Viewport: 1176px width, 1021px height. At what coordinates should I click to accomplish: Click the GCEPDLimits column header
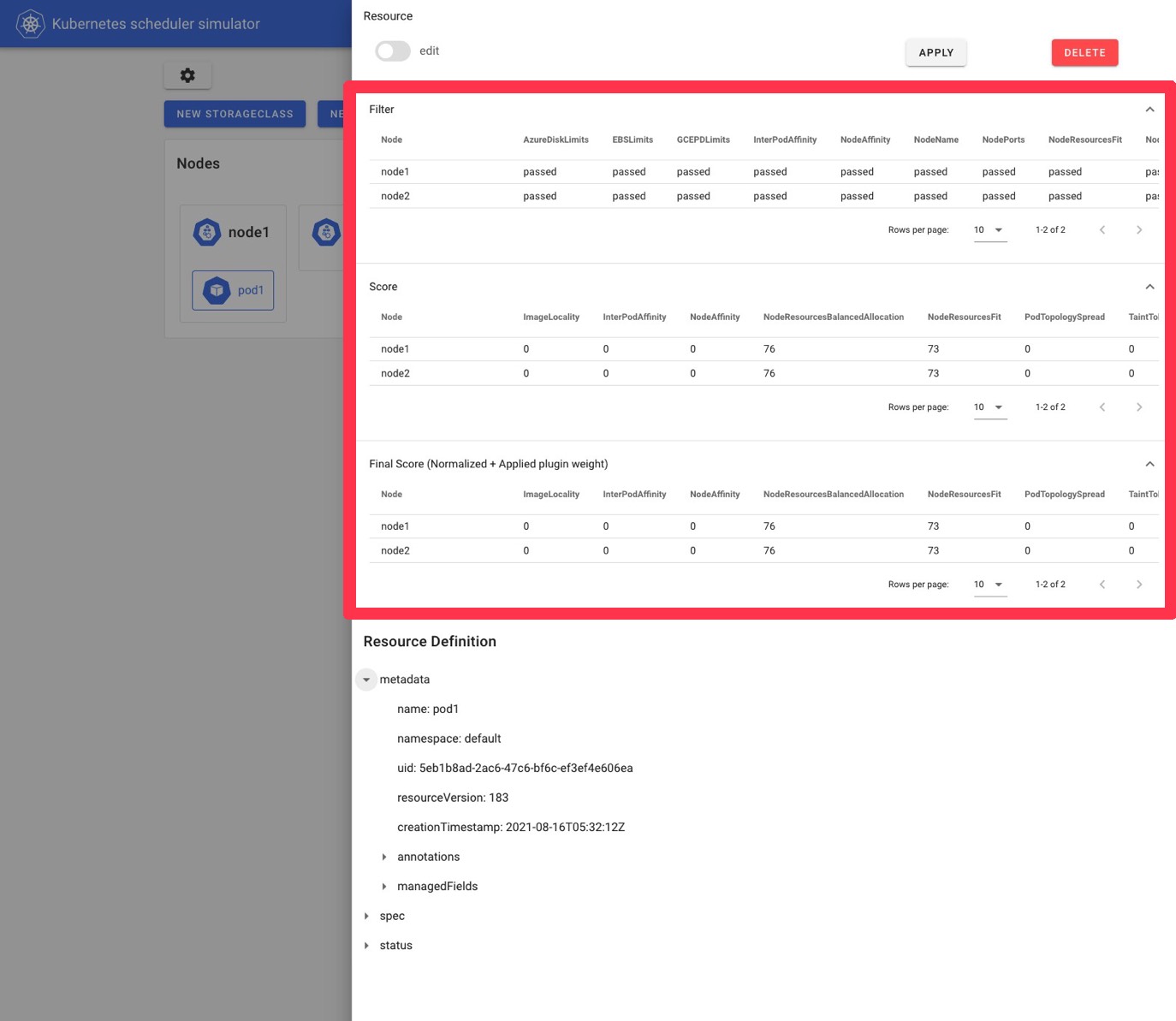point(703,139)
